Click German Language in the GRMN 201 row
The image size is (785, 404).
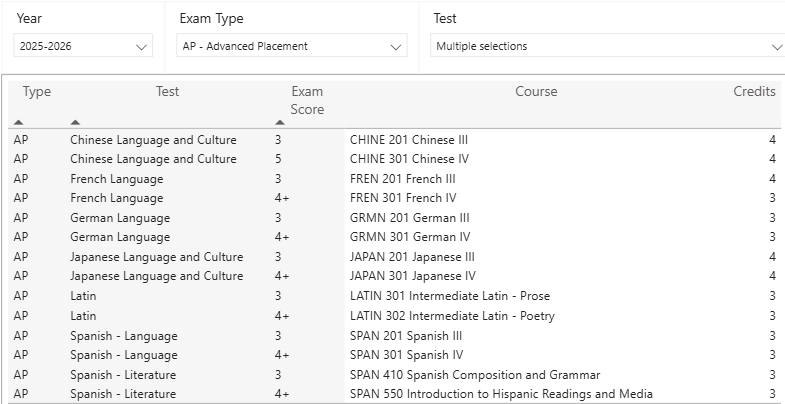tap(120, 218)
